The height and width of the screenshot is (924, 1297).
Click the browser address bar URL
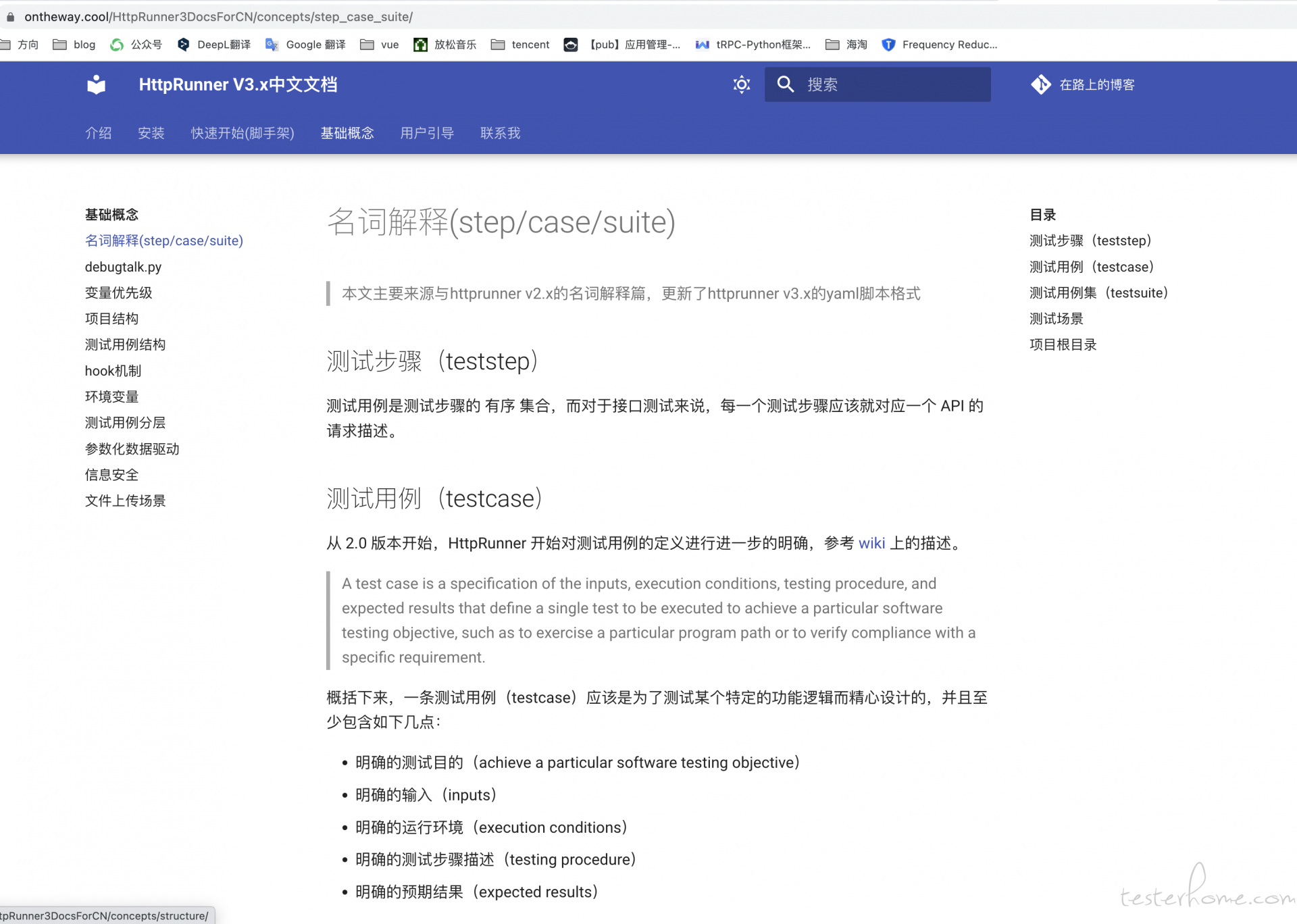[218, 17]
